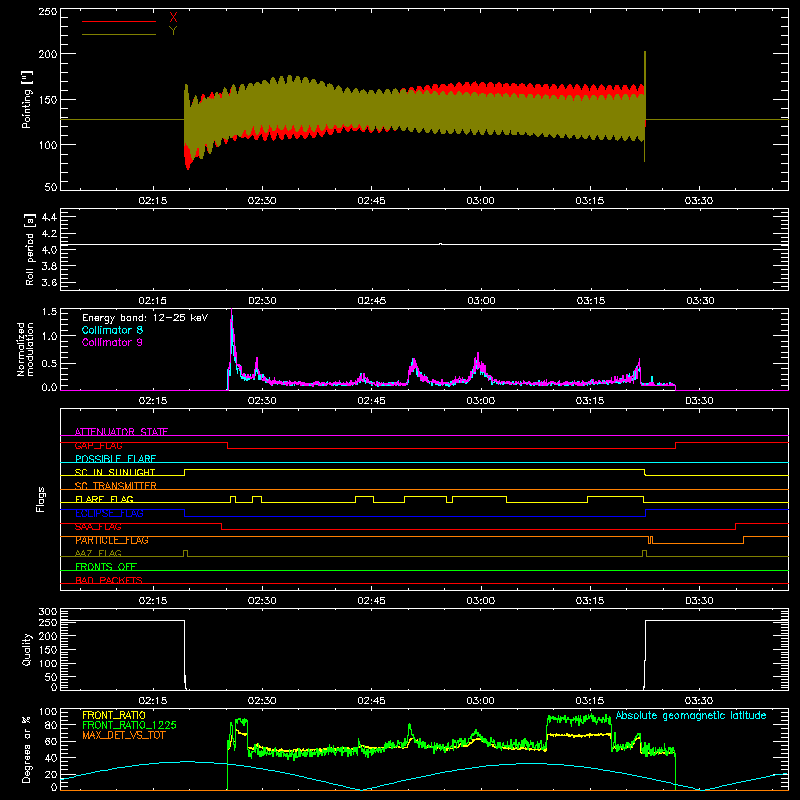
Task: Click the Pointing ["] axis title
Action: pos(27,99)
